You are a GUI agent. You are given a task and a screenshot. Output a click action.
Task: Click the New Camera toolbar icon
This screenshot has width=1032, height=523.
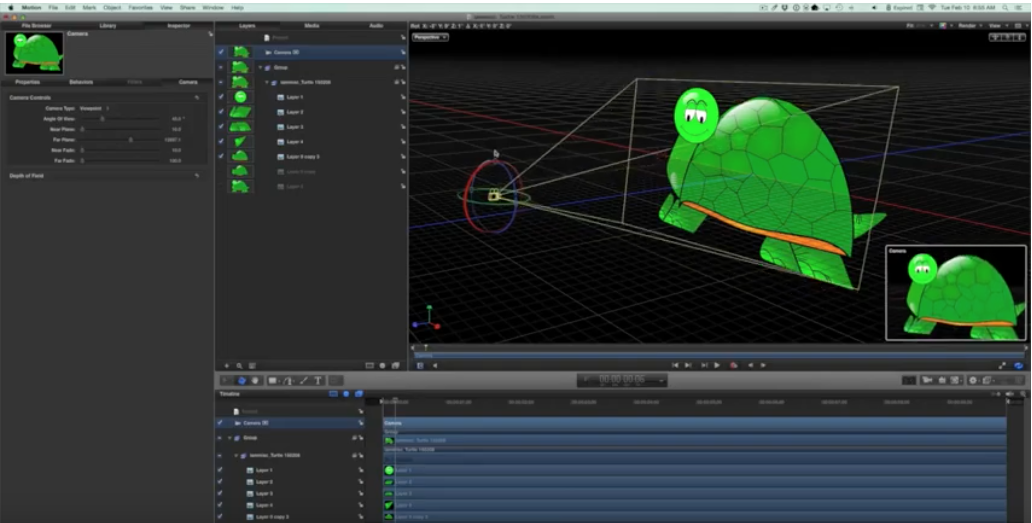tap(928, 380)
